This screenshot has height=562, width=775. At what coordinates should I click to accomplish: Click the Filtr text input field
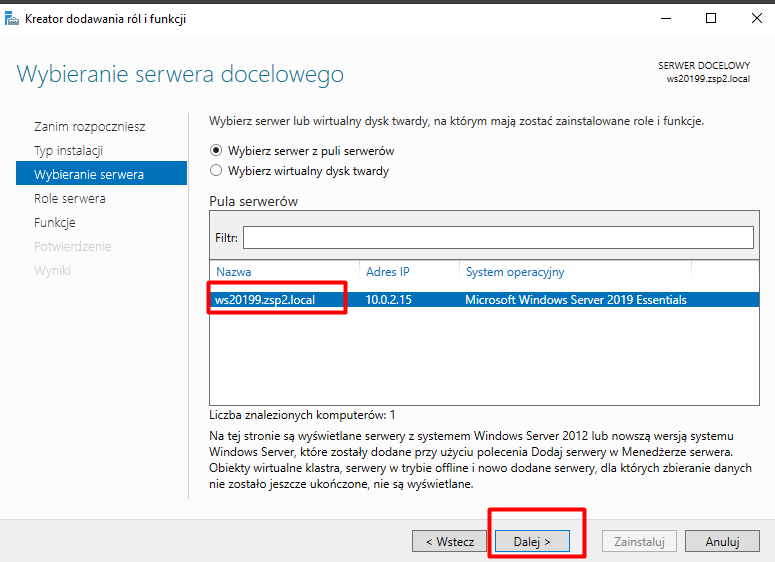point(497,237)
